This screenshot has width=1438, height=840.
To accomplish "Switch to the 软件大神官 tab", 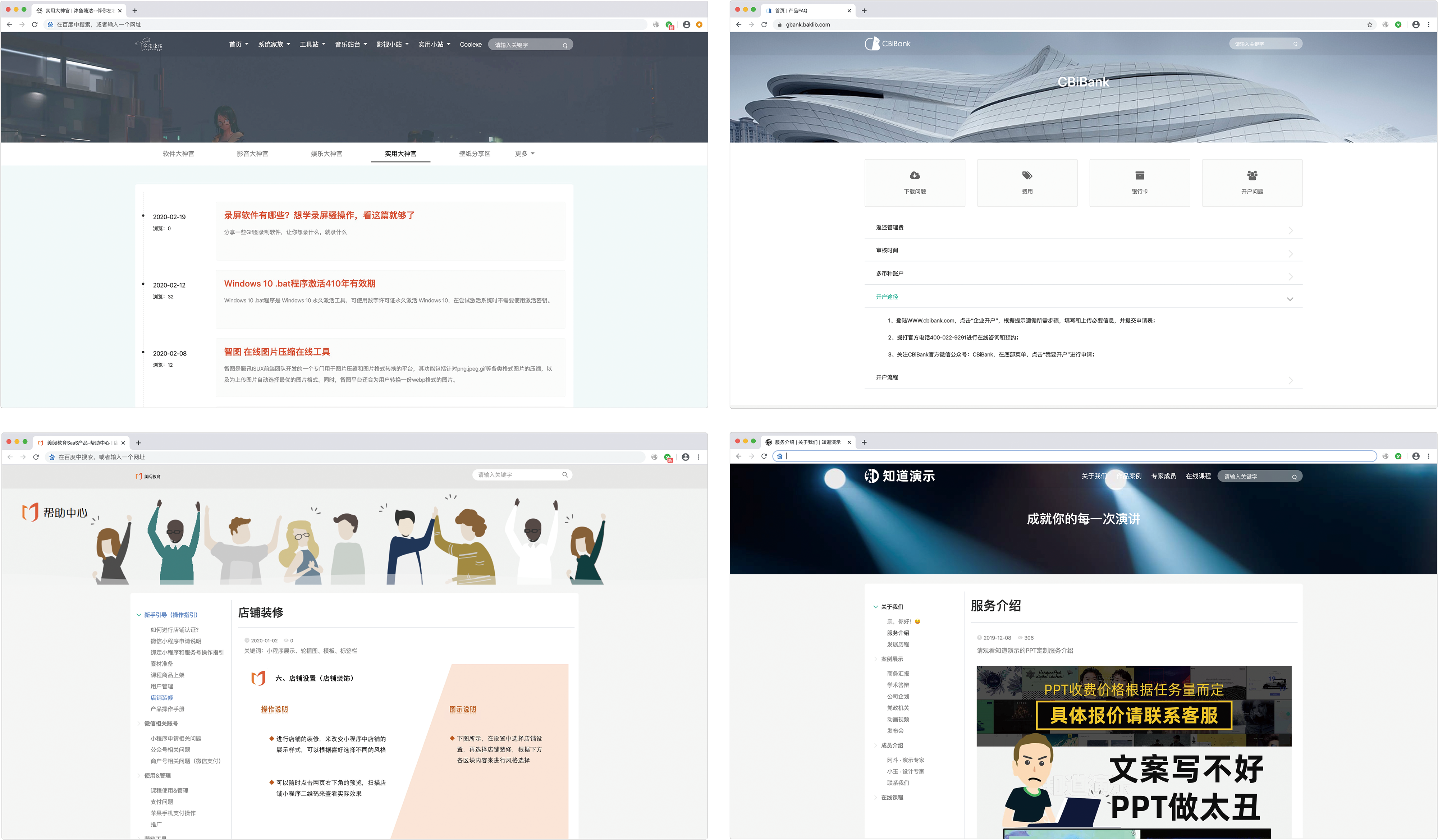I will [x=178, y=153].
